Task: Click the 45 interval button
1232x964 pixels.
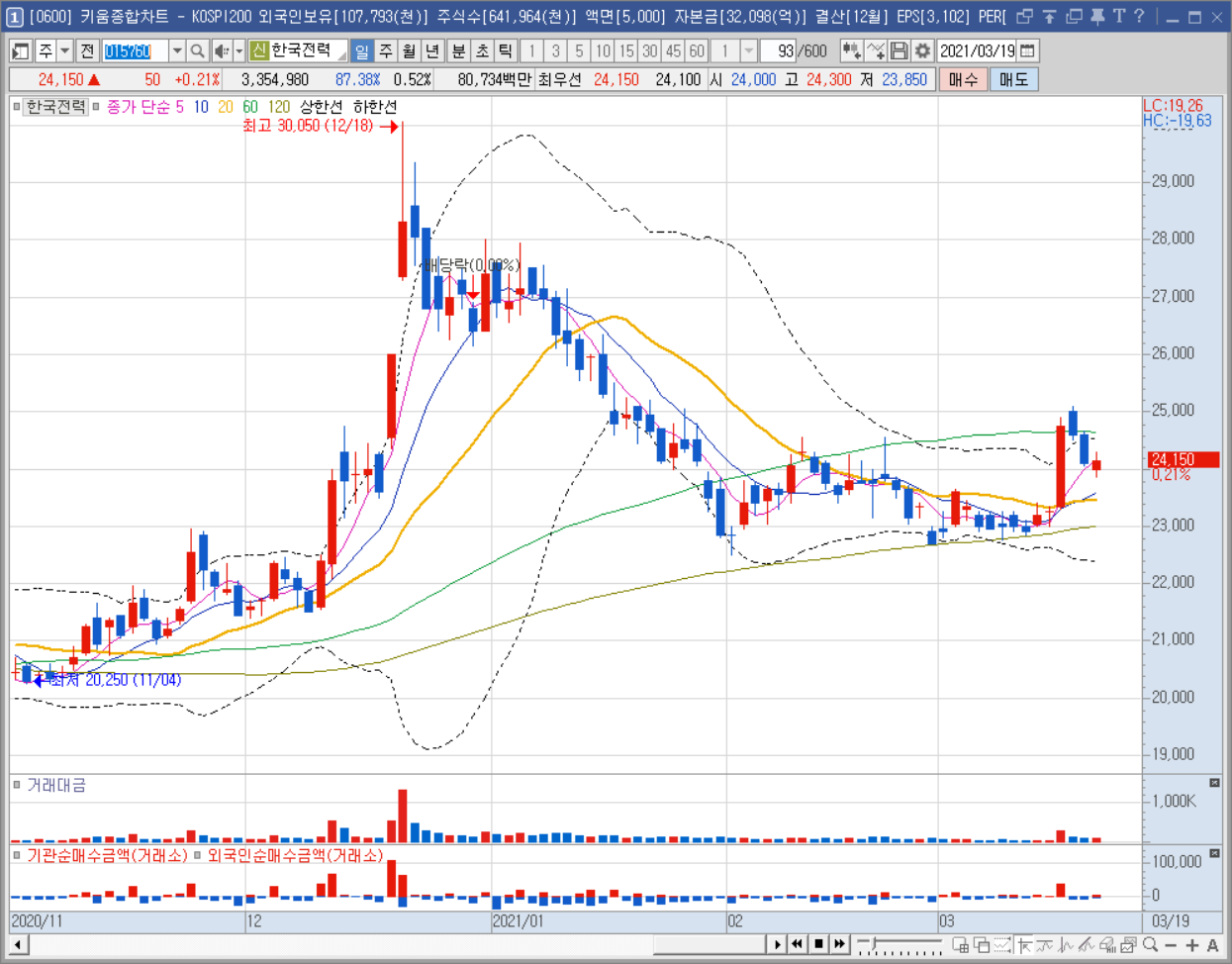Action: tap(673, 50)
